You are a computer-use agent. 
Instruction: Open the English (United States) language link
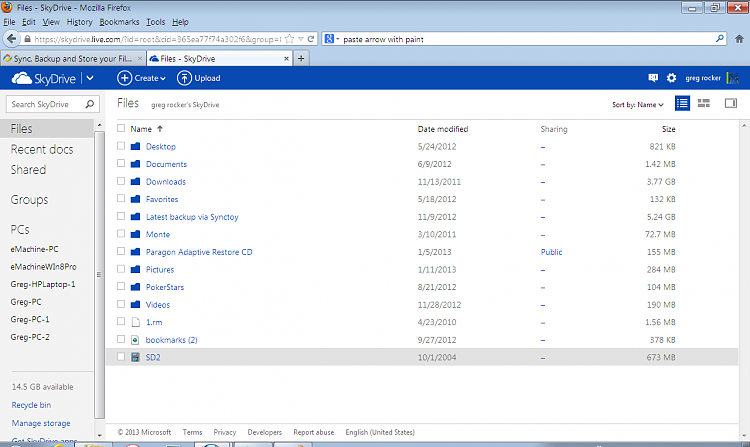tap(380, 432)
